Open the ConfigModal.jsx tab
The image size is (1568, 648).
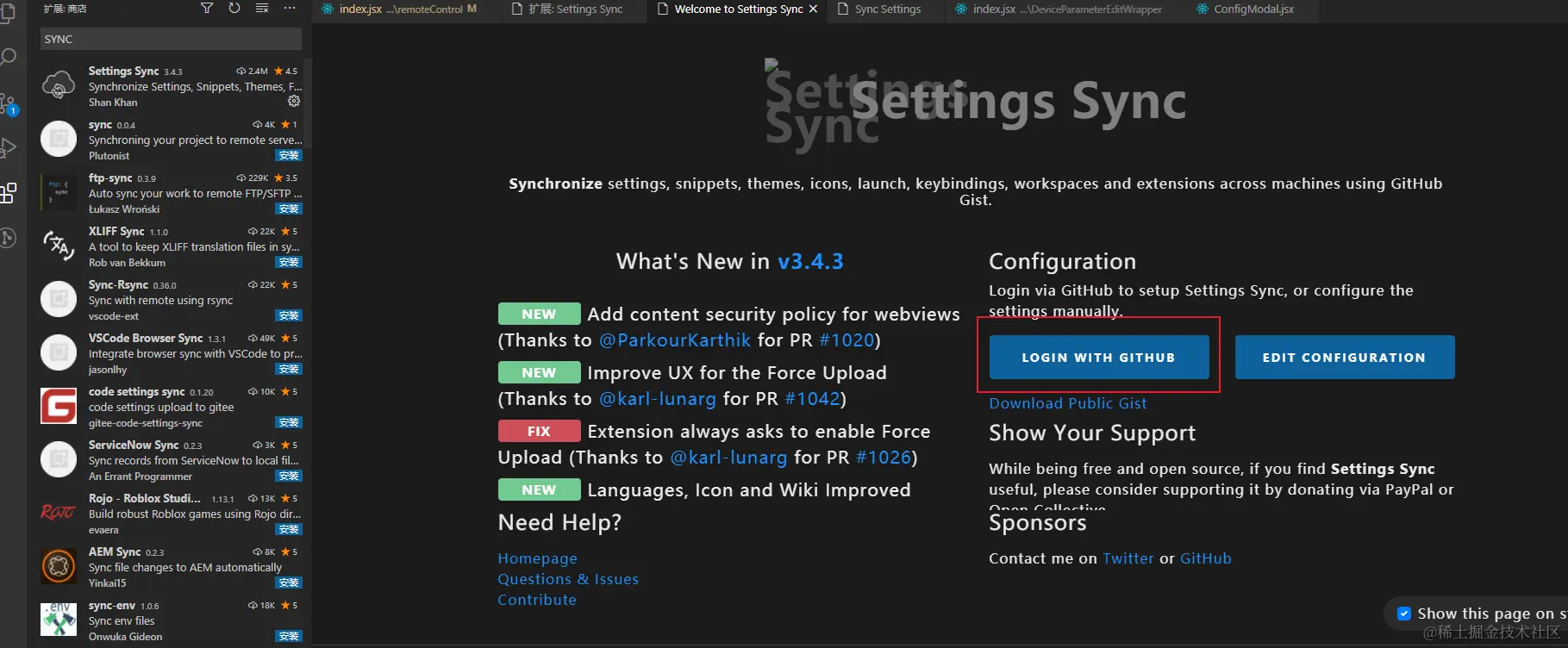[1252, 9]
